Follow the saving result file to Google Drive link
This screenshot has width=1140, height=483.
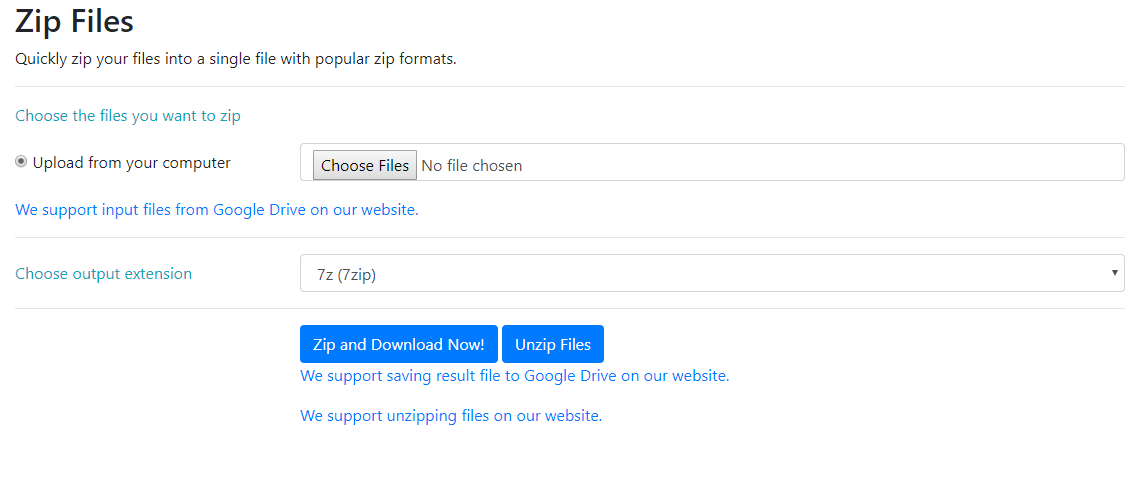[514, 376]
